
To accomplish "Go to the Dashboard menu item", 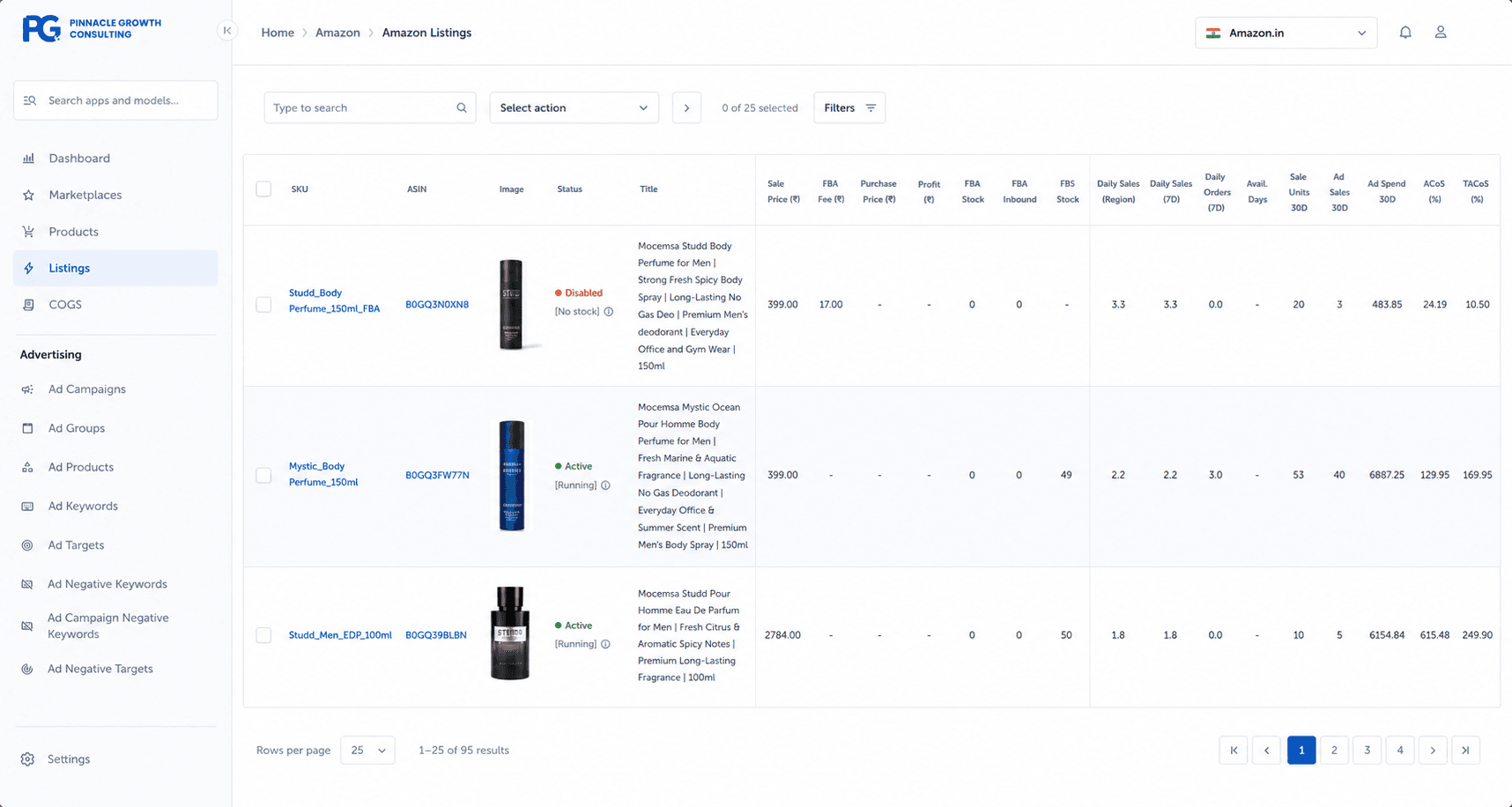I will click(x=115, y=159).
